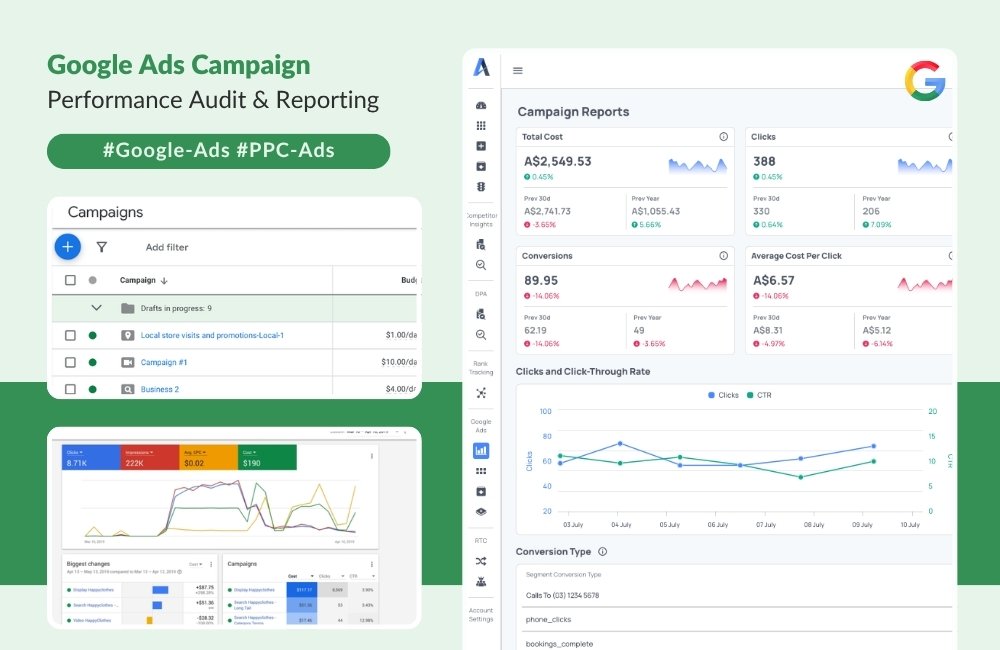The height and width of the screenshot is (650, 1000).
Task: Open the dashboard gauge icon in sidebar
Action: point(481,105)
